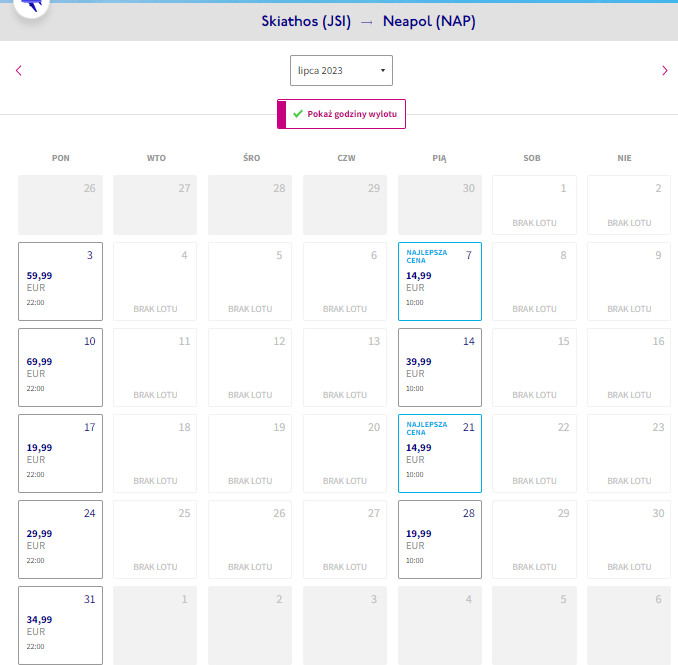Click the June 26 greyed-out cell
The image size is (678, 665).
(61, 205)
